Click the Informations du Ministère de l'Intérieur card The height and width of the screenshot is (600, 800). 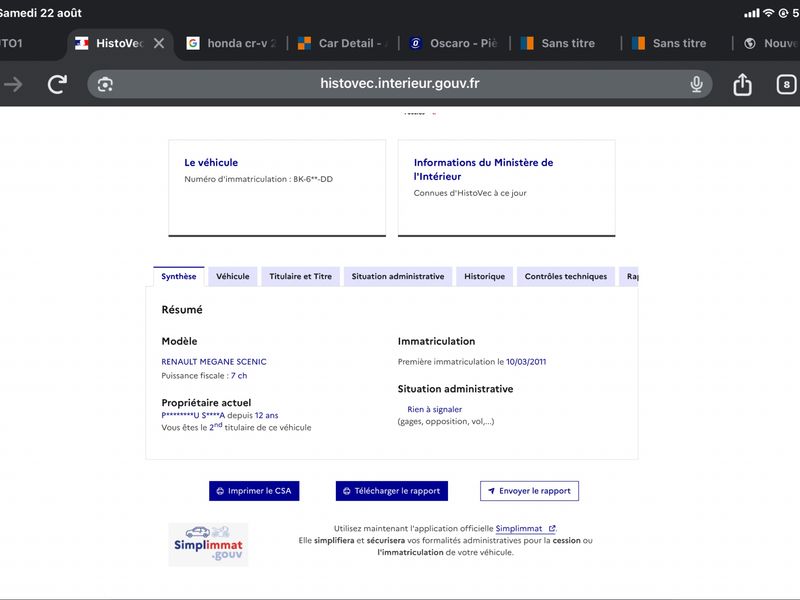[507, 188]
